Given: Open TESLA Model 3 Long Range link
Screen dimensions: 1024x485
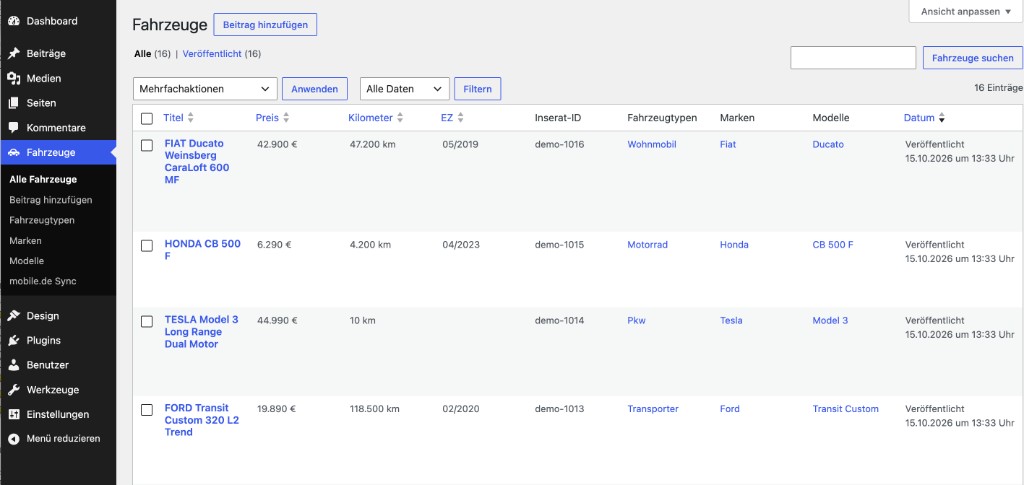Looking at the screenshot, I should [x=201, y=332].
